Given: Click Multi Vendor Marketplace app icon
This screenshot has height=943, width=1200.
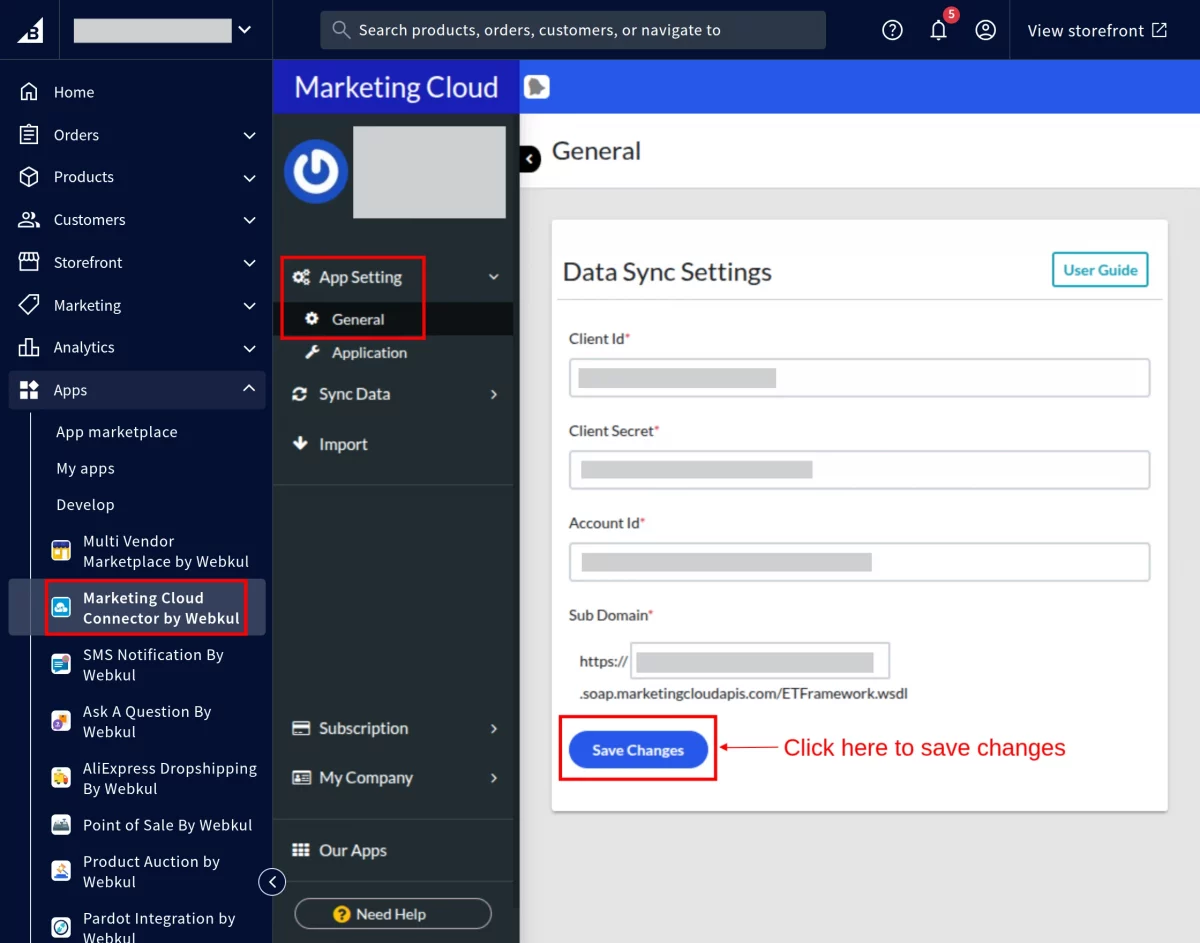Looking at the screenshot, I should (x=62, y=551).
